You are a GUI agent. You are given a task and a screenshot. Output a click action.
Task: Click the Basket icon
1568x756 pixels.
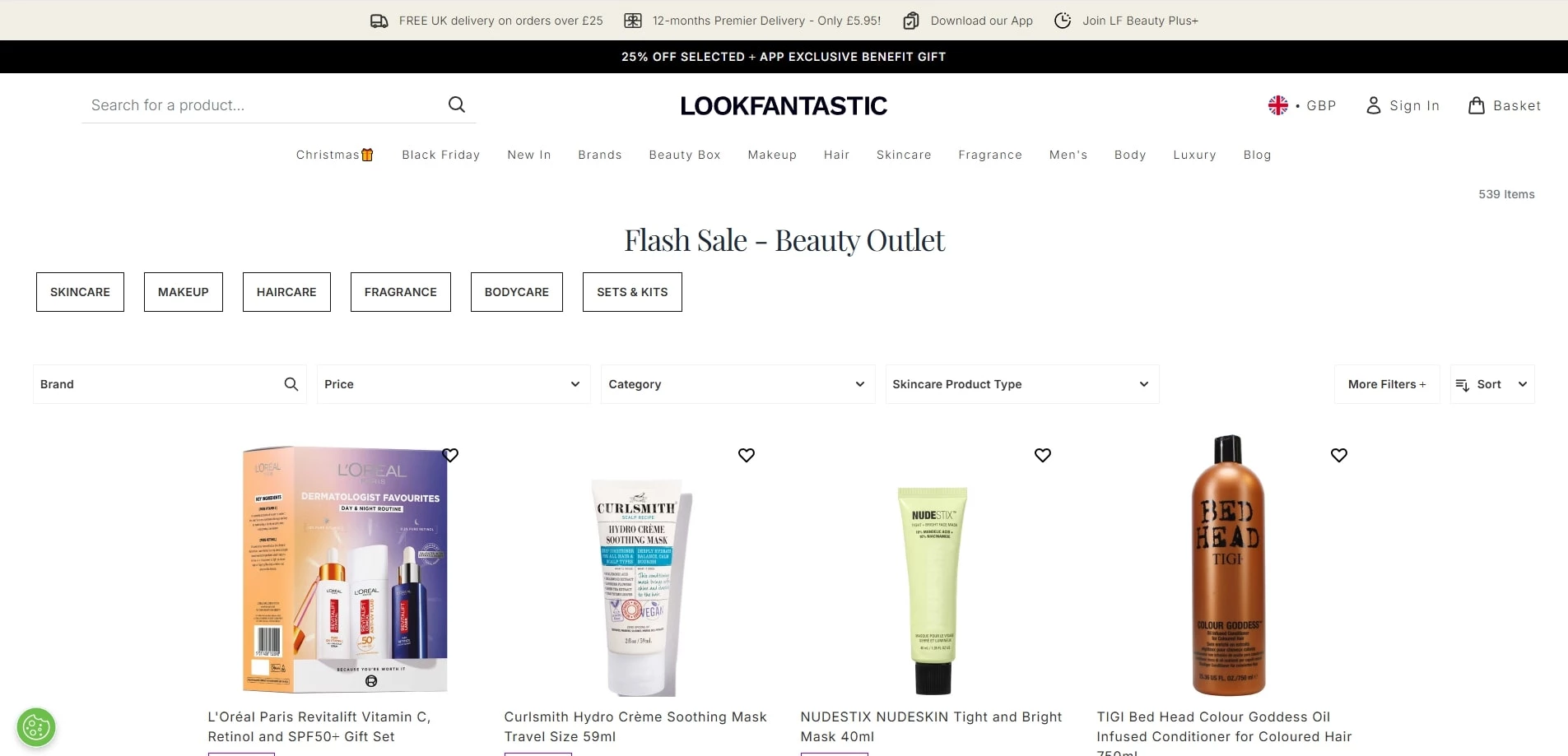pyautogui.click(x=1477, y=104)
